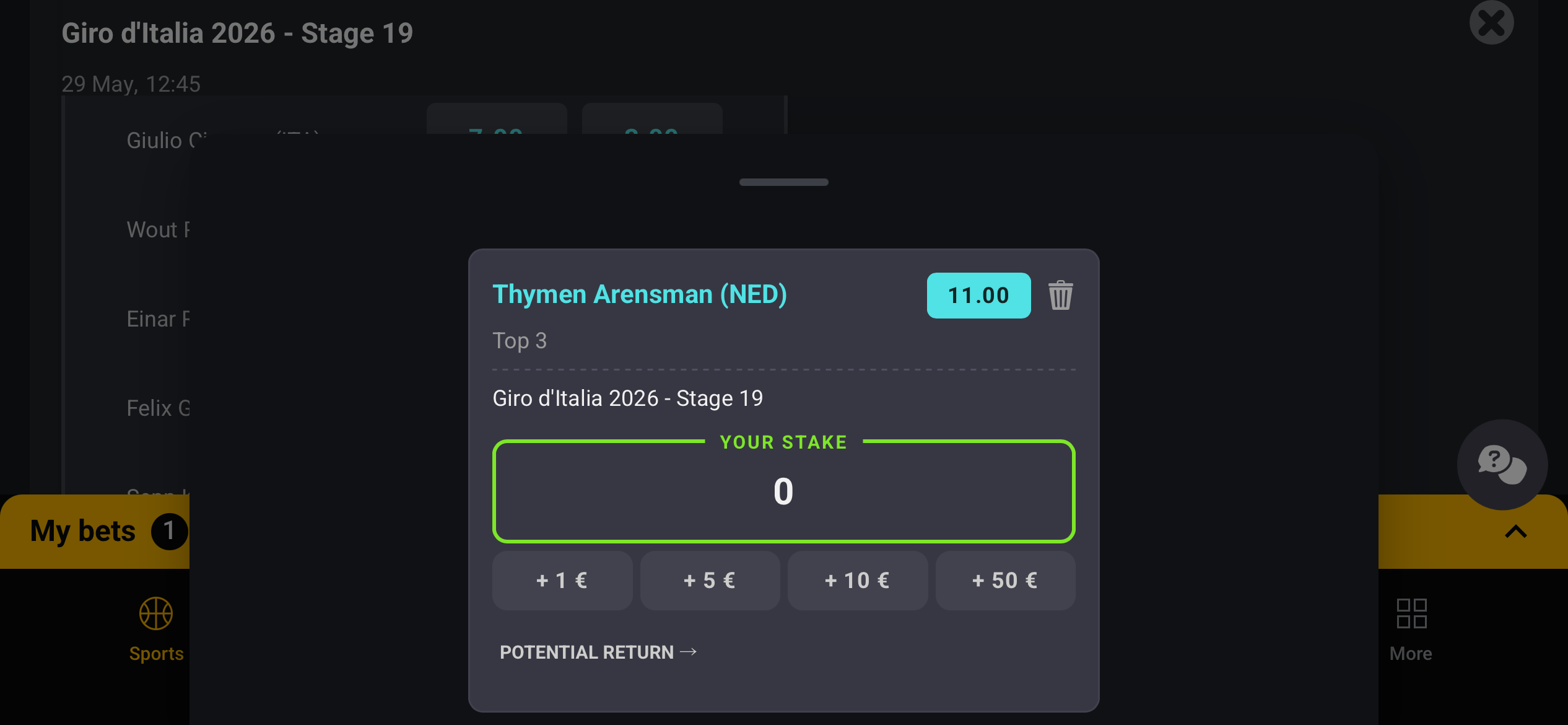Open the help chat bubble icon

point(1502,465)
